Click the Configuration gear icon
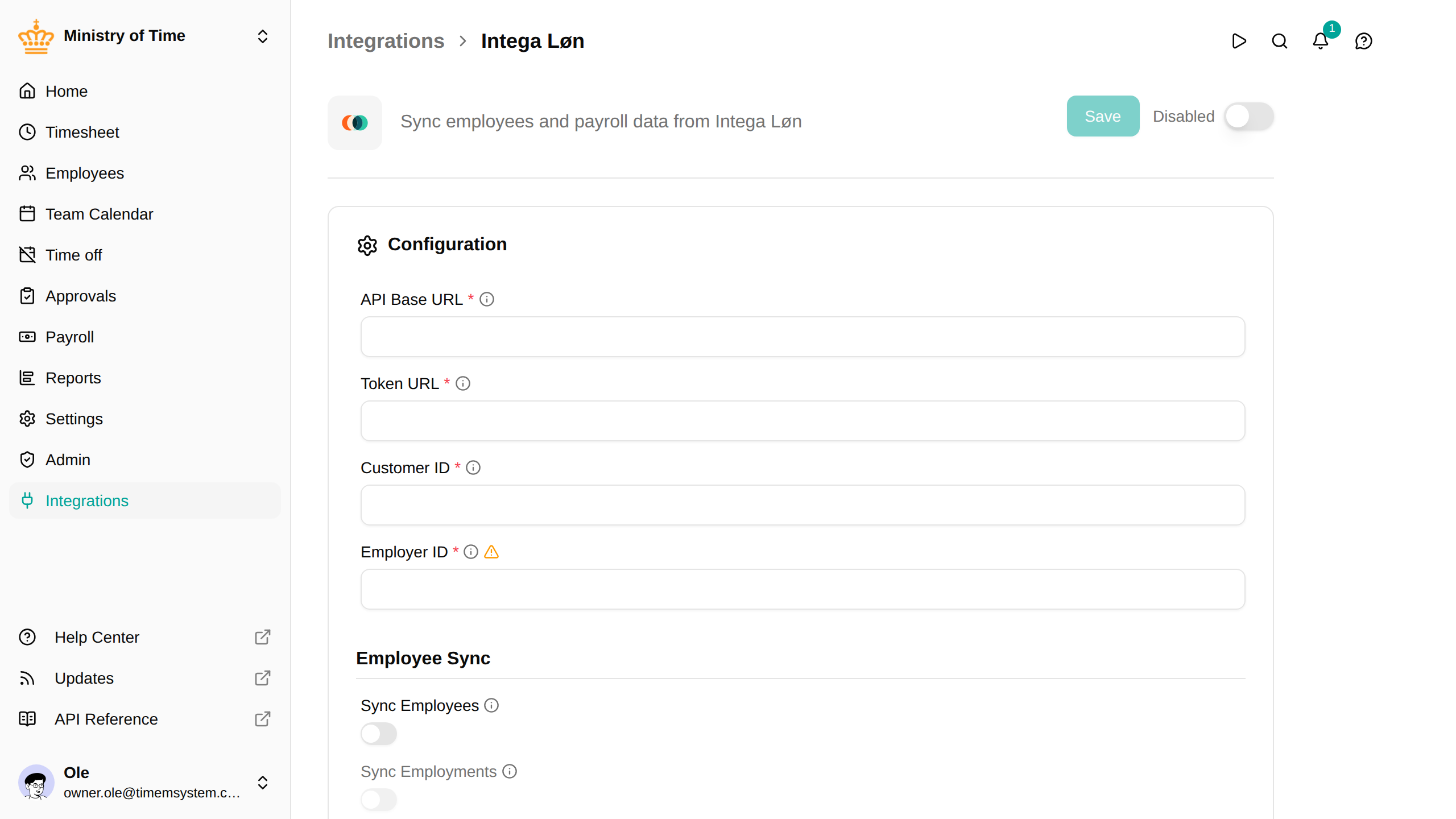Screen dimensions: 1456x819 coord(367,245)
